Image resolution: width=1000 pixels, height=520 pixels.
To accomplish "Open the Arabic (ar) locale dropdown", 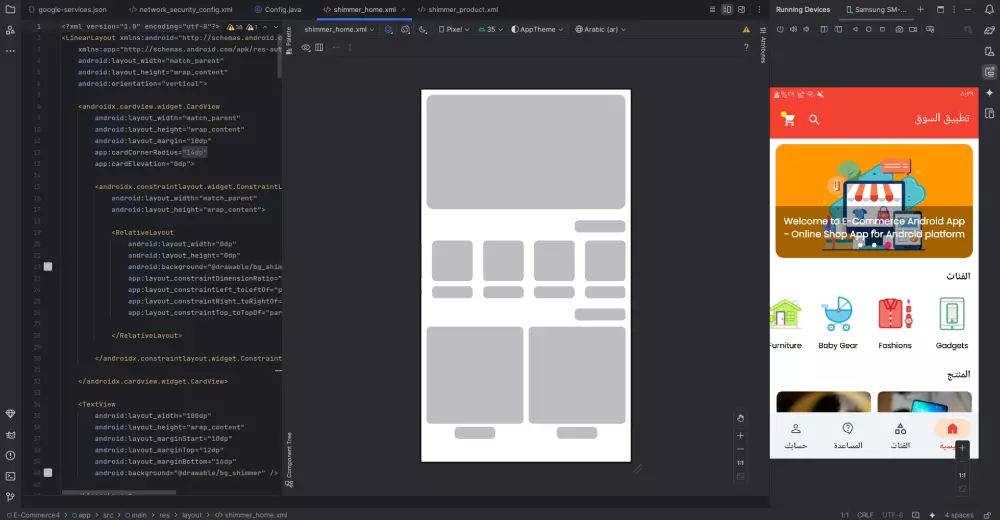I will (600, 29).
